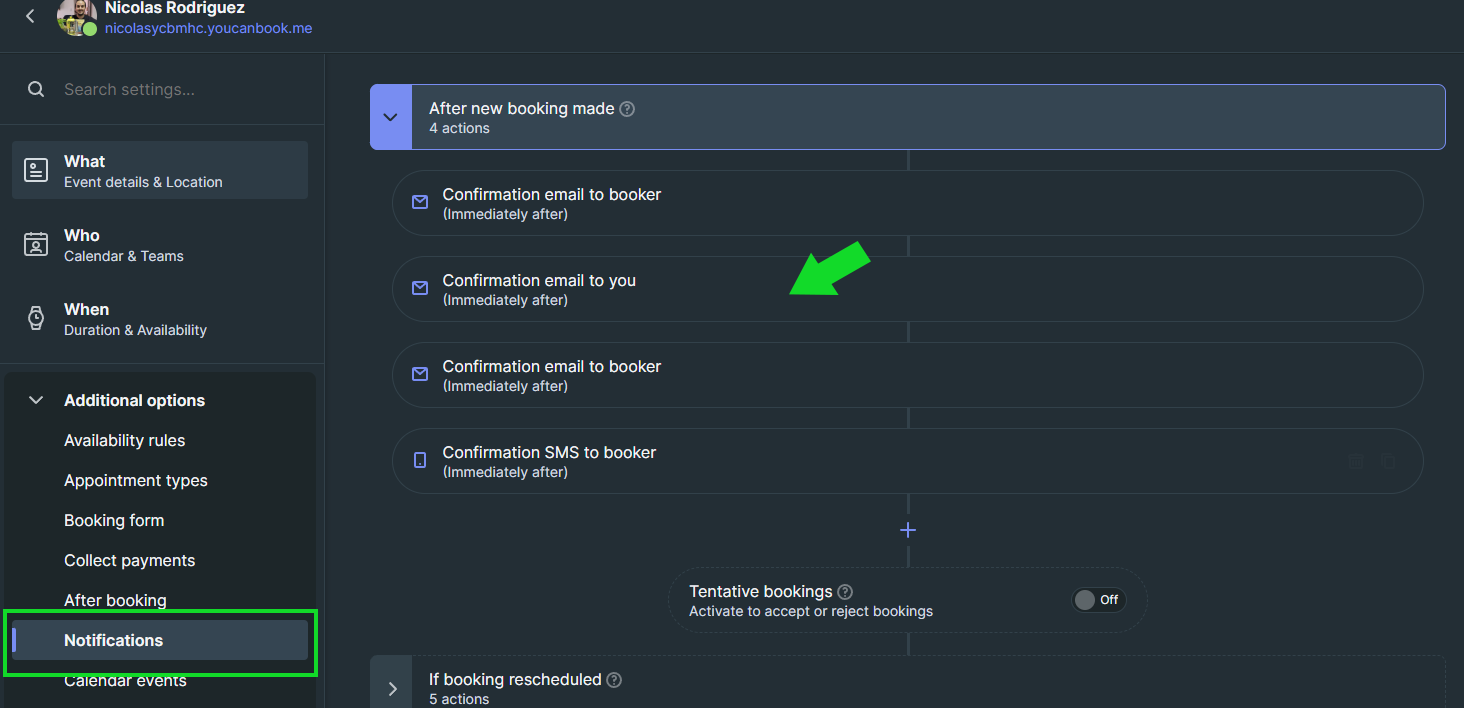Screen dimensions: 1464x708
Task: Open the What event details section
Action: point(160,170)
